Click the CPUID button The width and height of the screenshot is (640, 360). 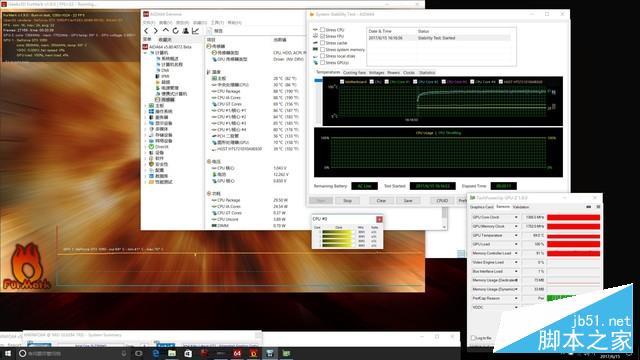click(x=442, y=200)
